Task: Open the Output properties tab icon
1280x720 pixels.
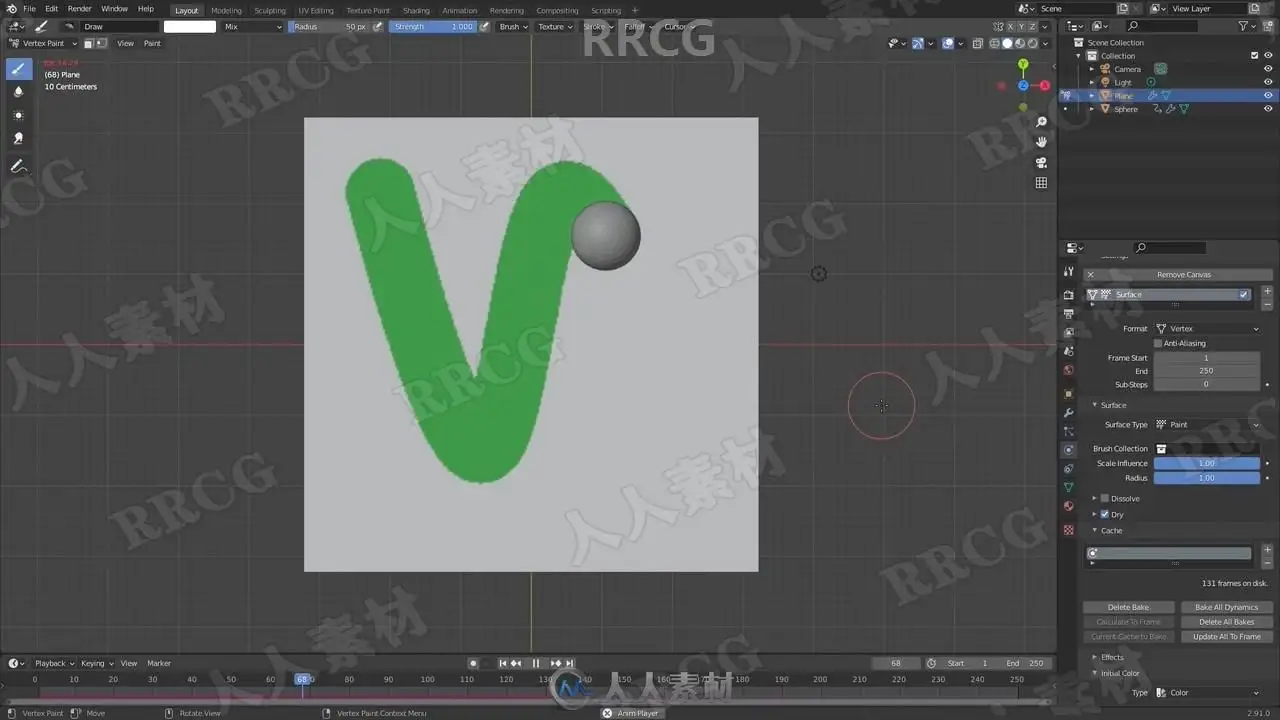Action: pyautogui.click(x=1069, y=314)
